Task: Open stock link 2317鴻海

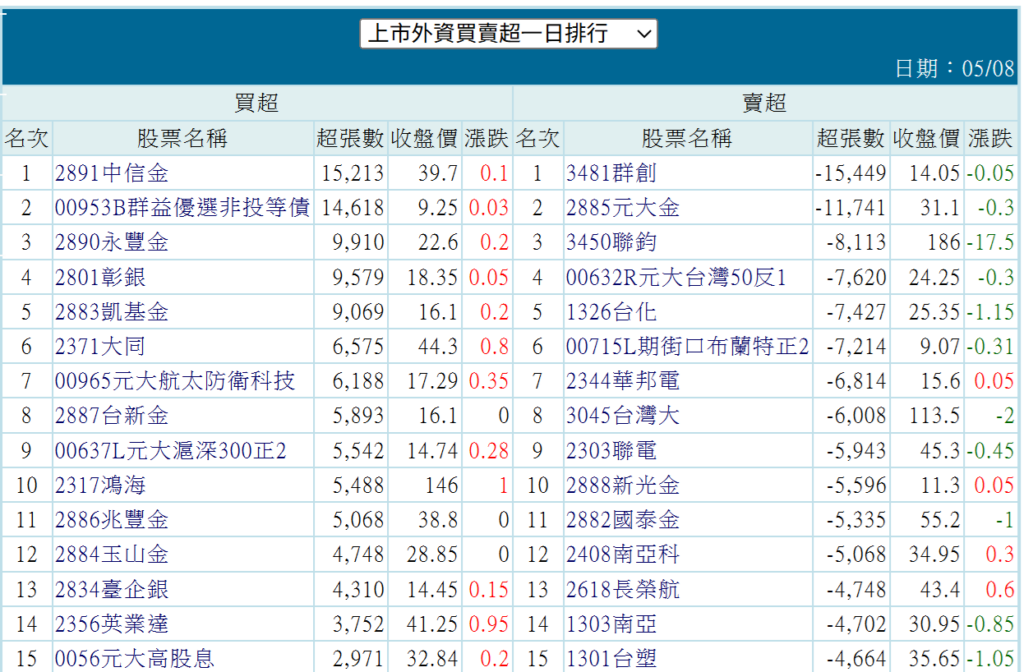Action: click(100, 486)
